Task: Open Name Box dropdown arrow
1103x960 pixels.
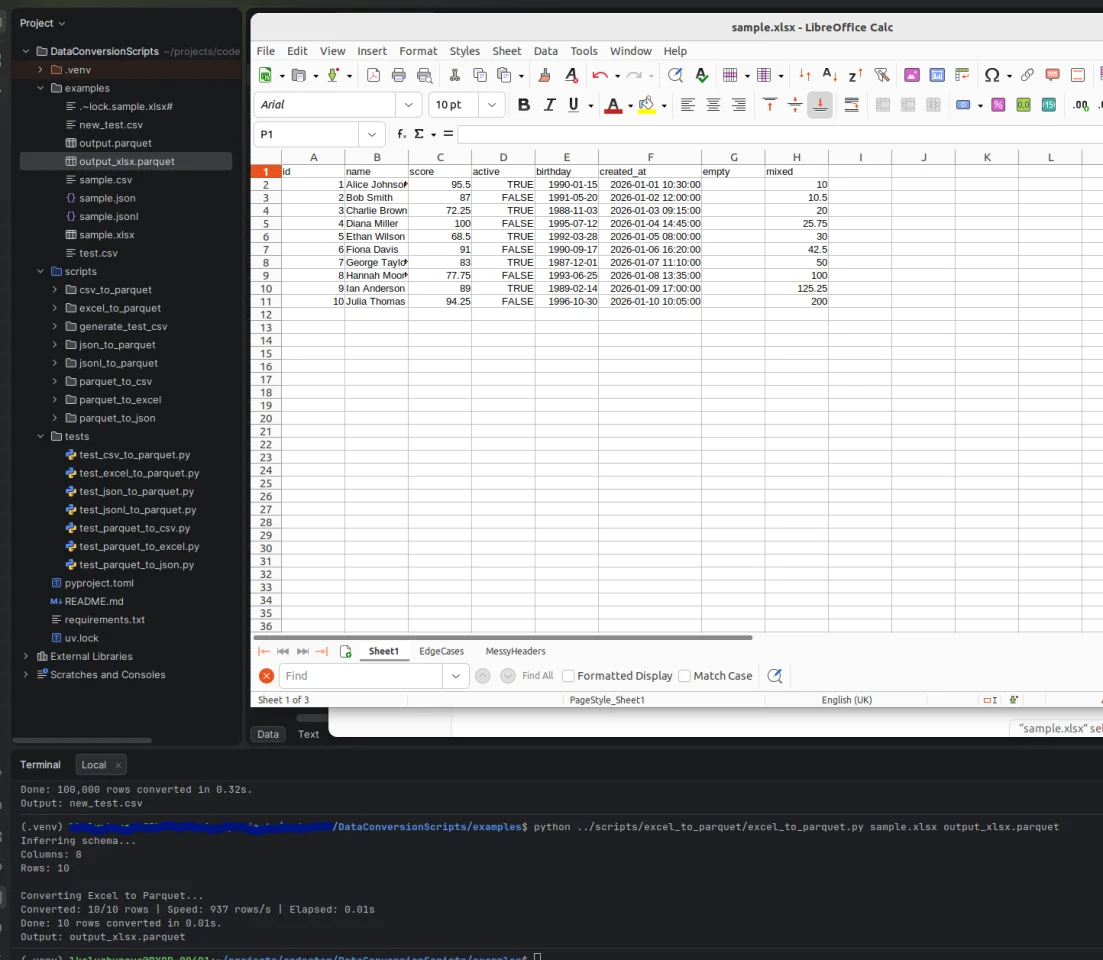Action: tap(371, 134)
